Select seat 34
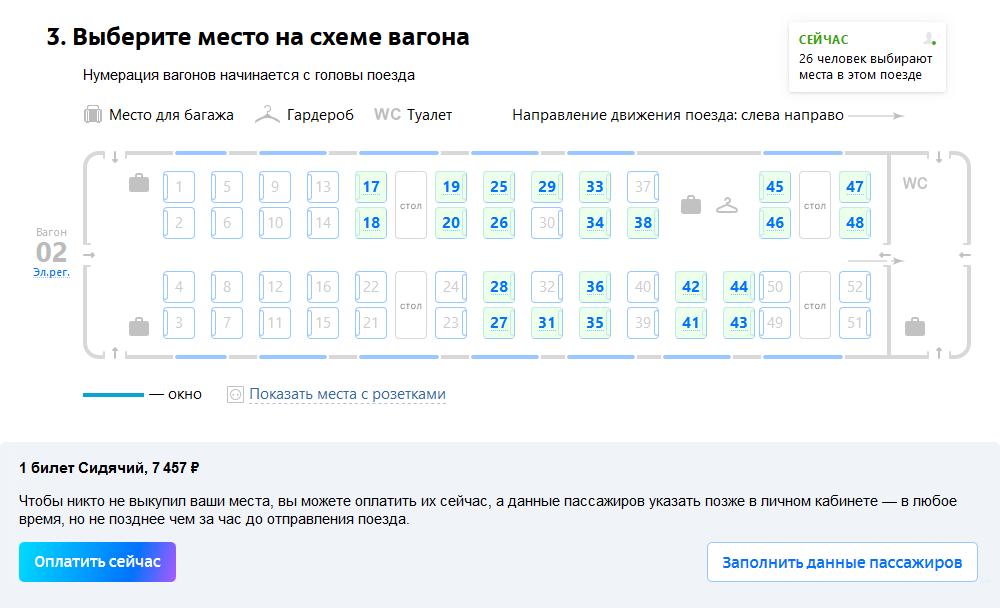 click(595, 223)
